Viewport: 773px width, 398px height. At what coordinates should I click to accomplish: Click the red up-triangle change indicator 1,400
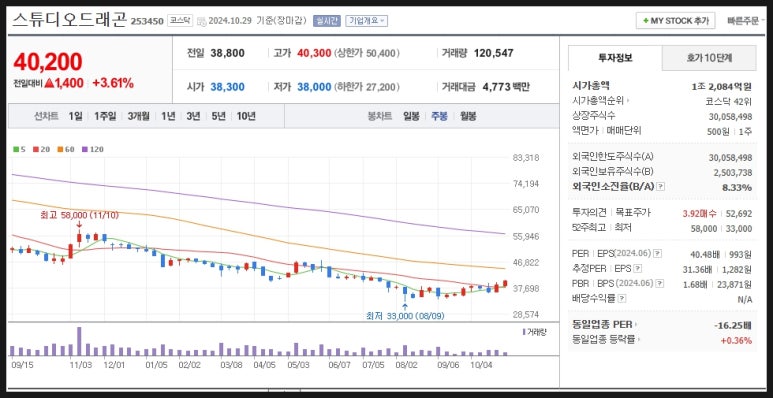pyautogui.click(x=64, y=83)
